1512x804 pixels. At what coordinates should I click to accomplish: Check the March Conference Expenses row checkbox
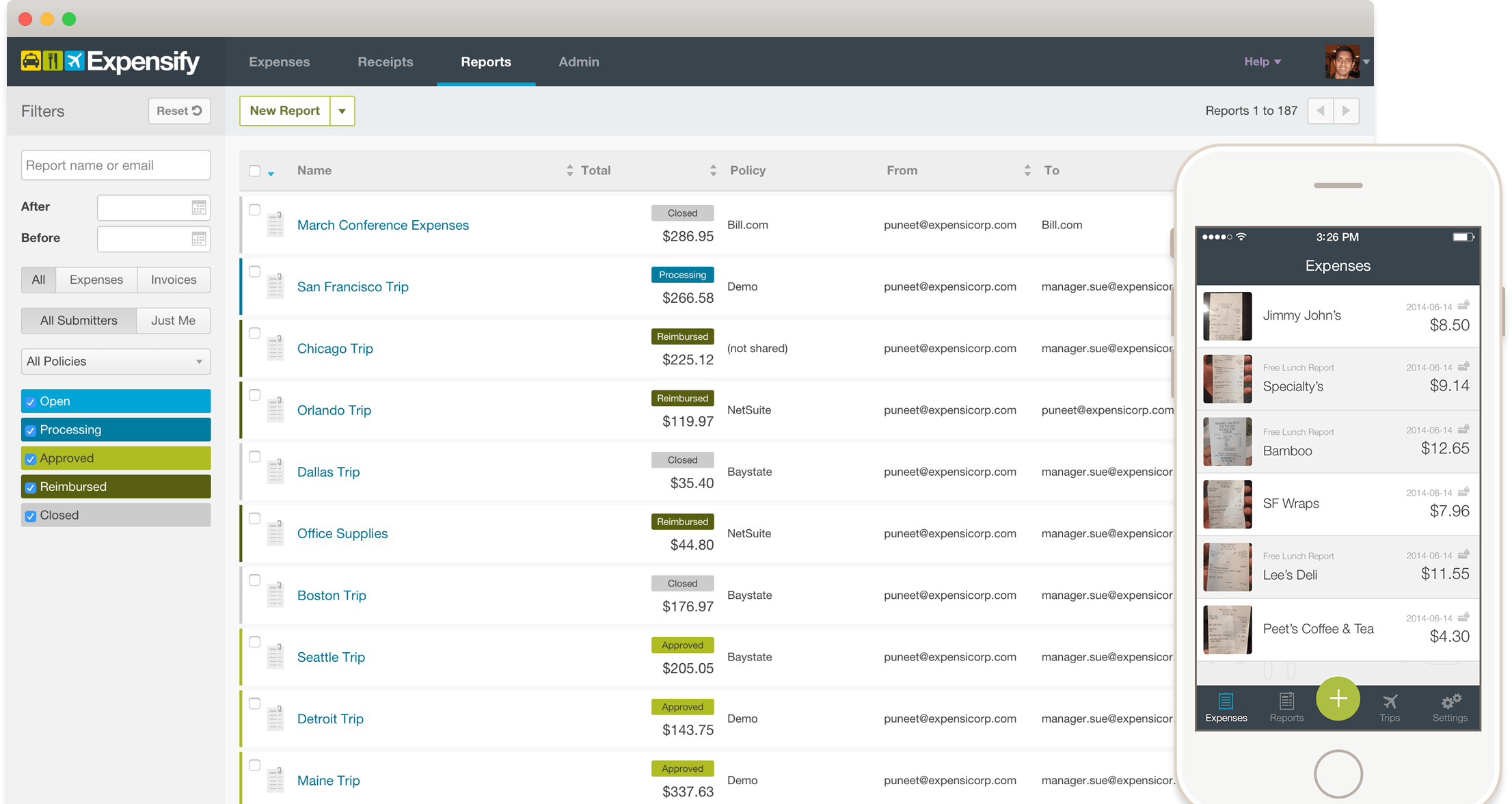click(x=254, y=210)
